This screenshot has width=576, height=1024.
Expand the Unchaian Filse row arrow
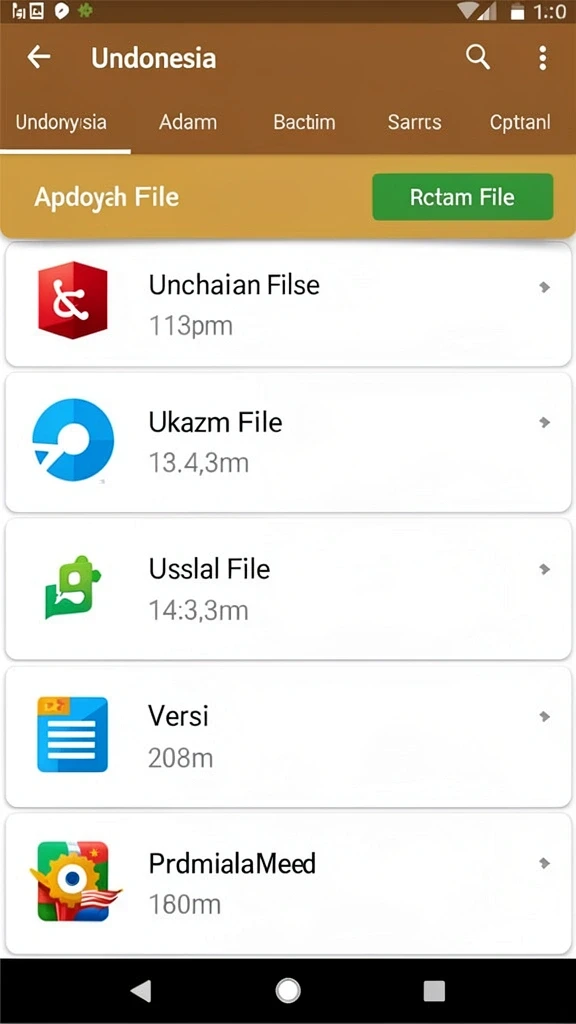544,287
